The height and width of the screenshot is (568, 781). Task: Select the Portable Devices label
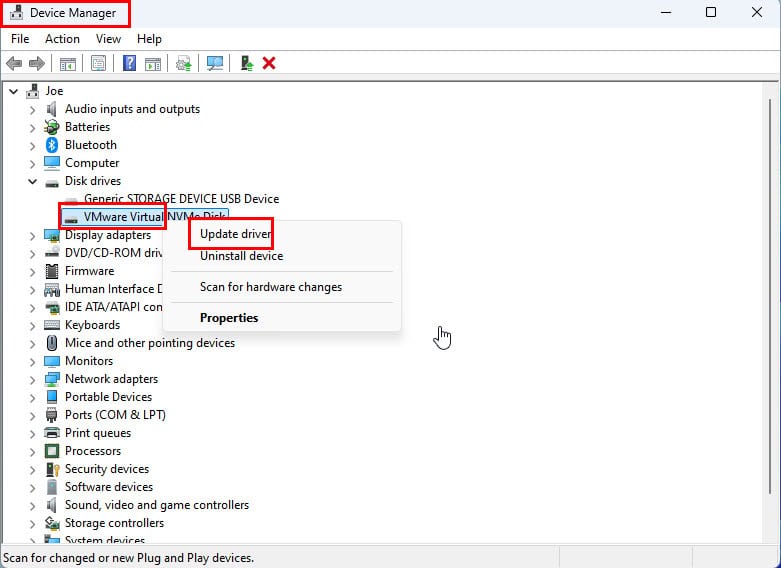108,397
